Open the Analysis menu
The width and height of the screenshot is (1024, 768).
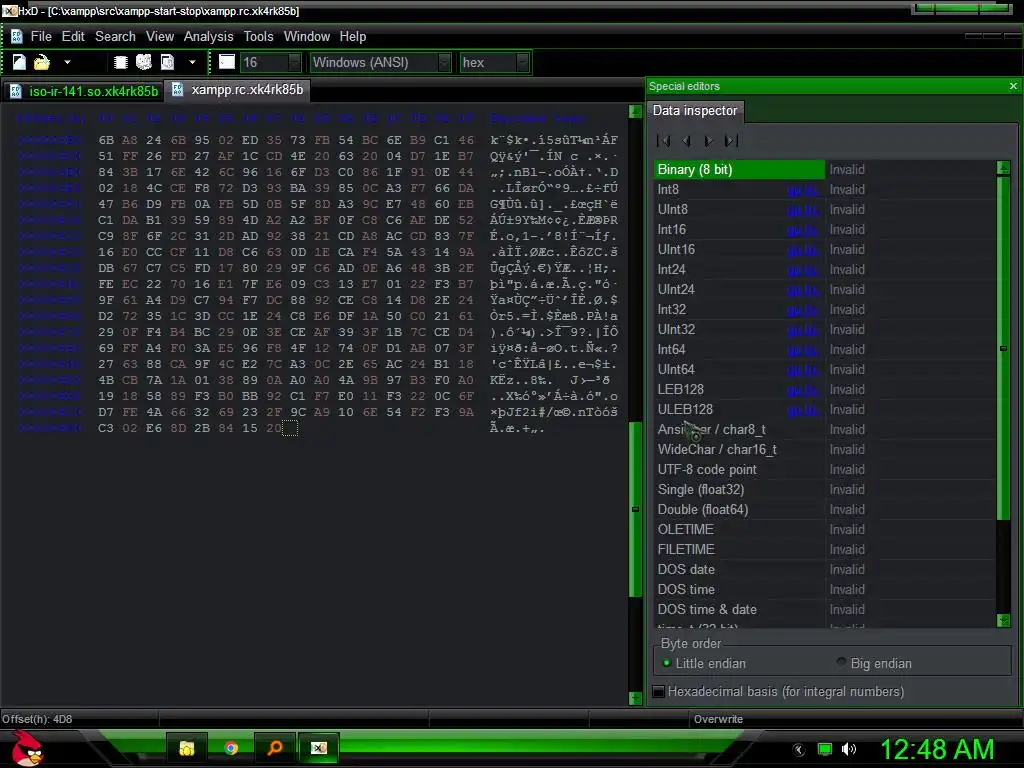coord(208,37)
